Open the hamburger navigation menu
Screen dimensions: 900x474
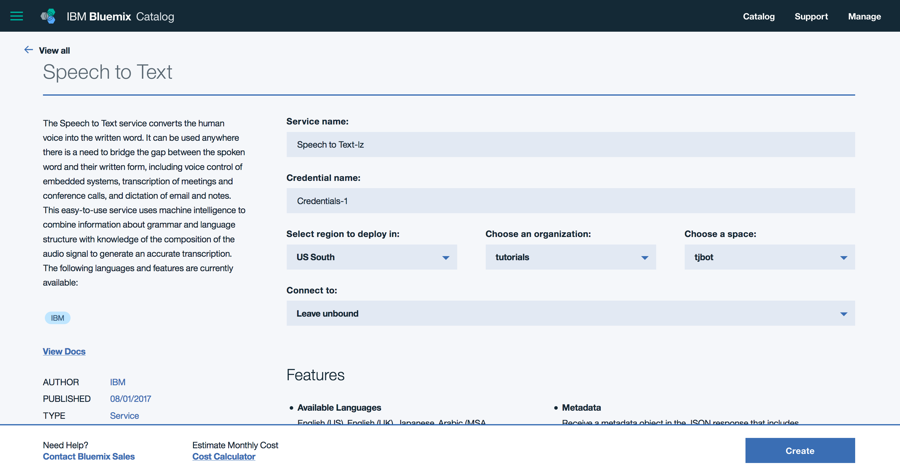[x=17, y=16]
